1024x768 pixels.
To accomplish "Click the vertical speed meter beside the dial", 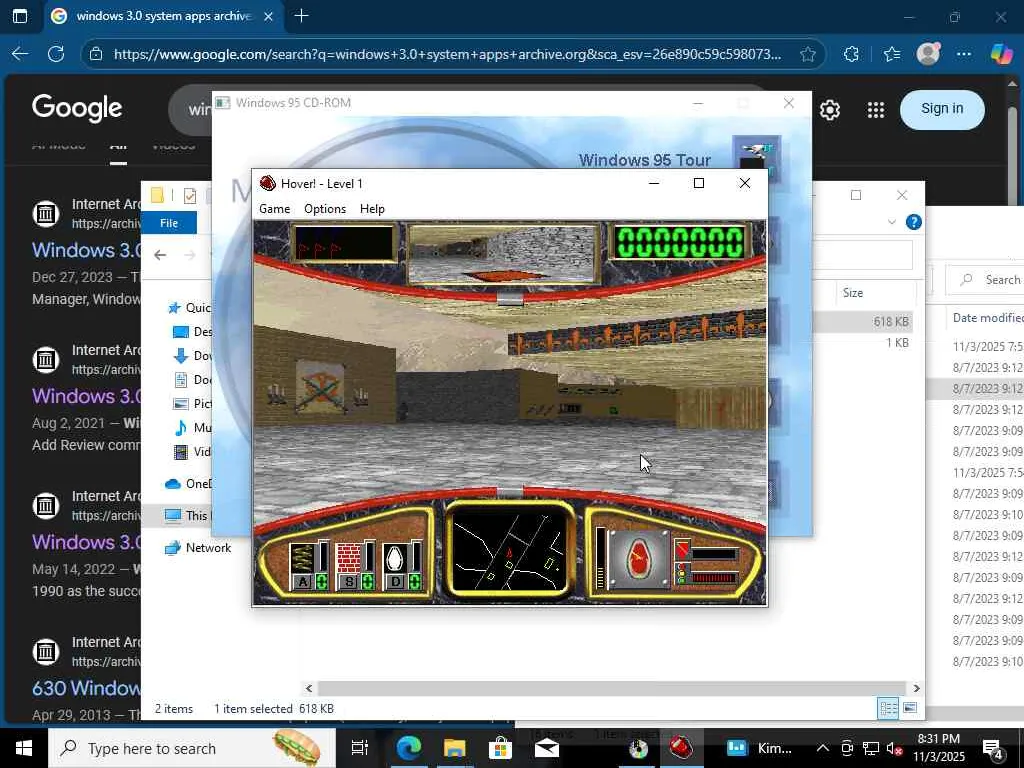I will (x=601, y=559).
